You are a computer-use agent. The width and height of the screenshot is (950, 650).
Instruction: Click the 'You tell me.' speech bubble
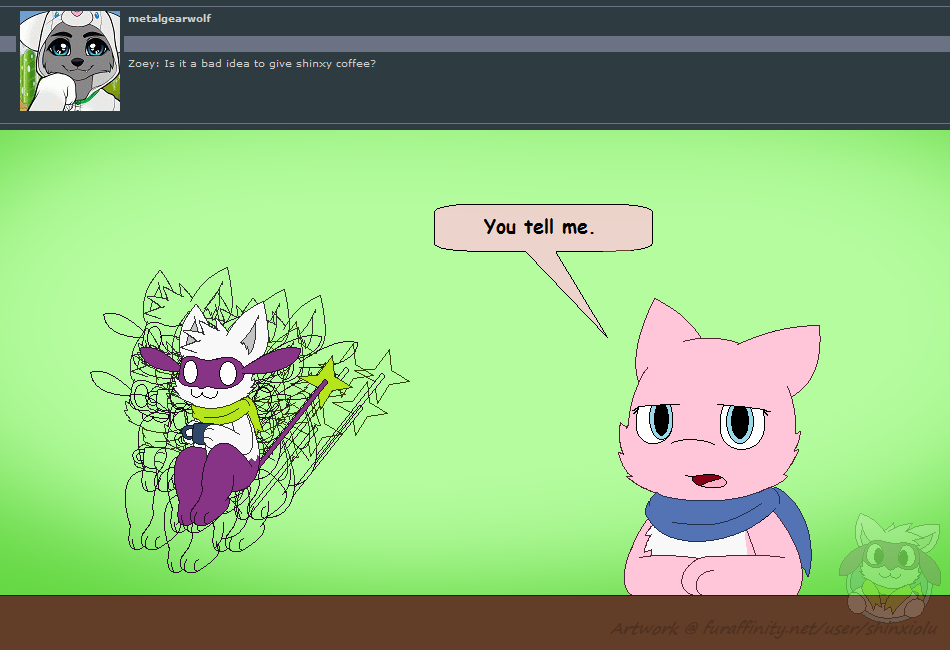[x=543, y=227]
